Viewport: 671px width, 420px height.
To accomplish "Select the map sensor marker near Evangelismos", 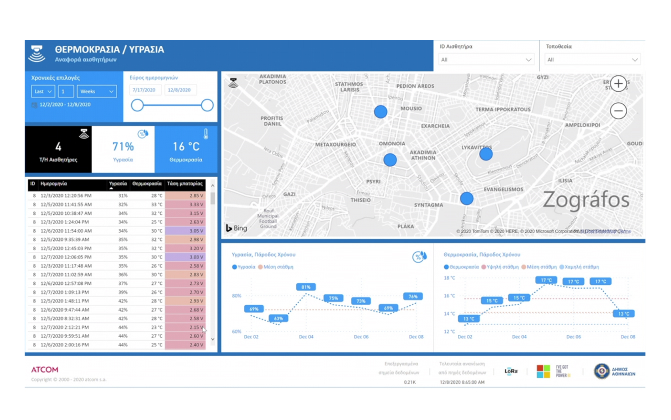I will pyautogui.click(x=466, y=198).
